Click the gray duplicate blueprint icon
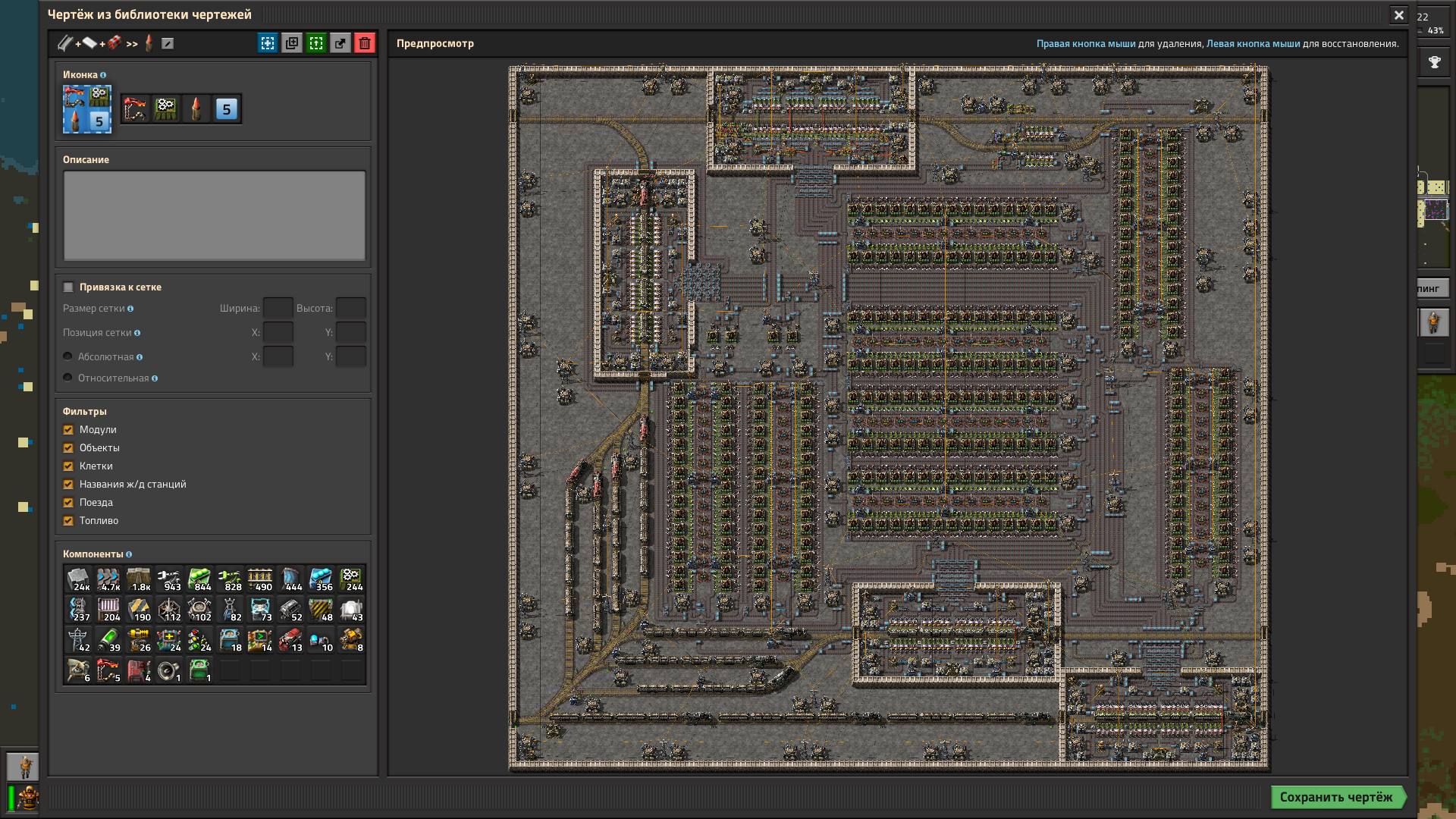The image size is (1456, 819). click(x=292, y=43)
